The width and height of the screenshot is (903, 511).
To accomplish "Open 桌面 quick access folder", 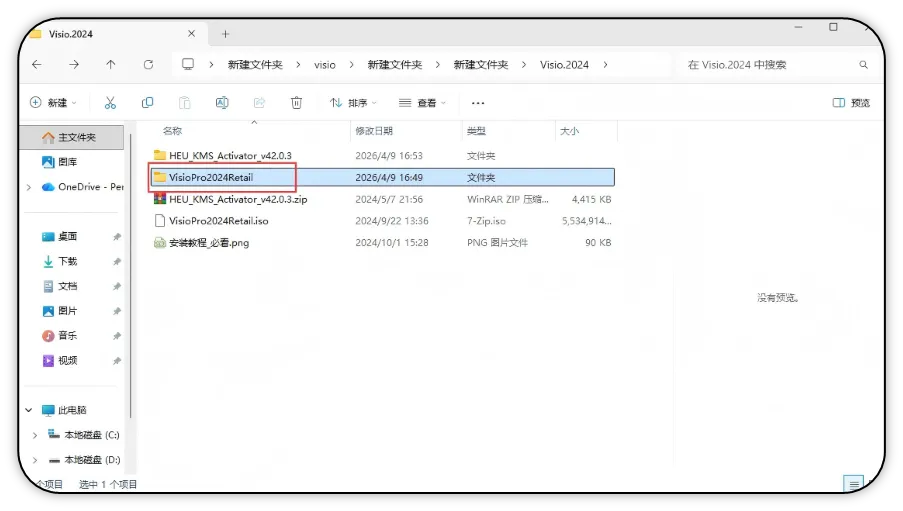I will click(x=60, y=236).
